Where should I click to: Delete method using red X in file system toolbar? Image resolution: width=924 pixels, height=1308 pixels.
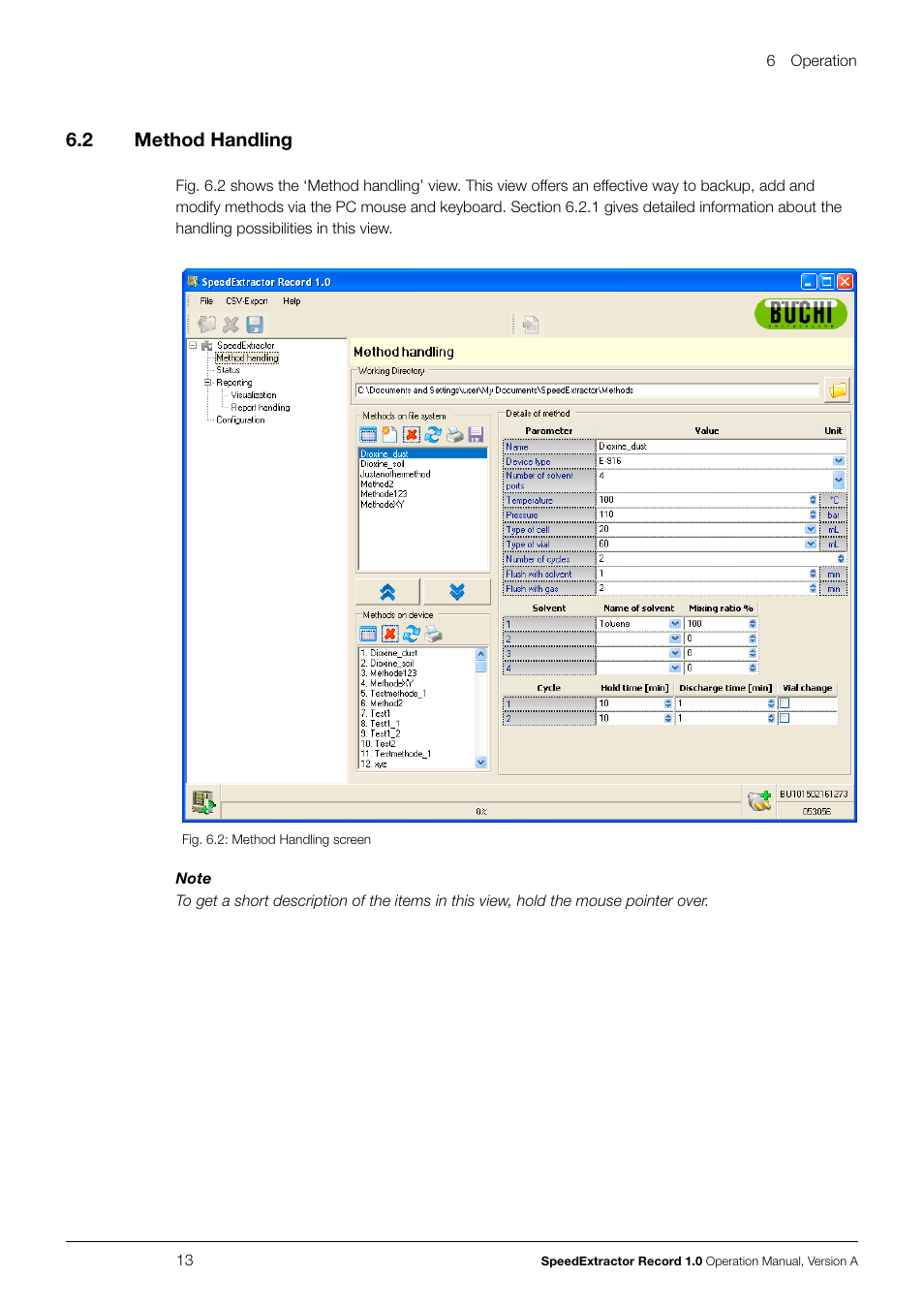click(412, 435)
